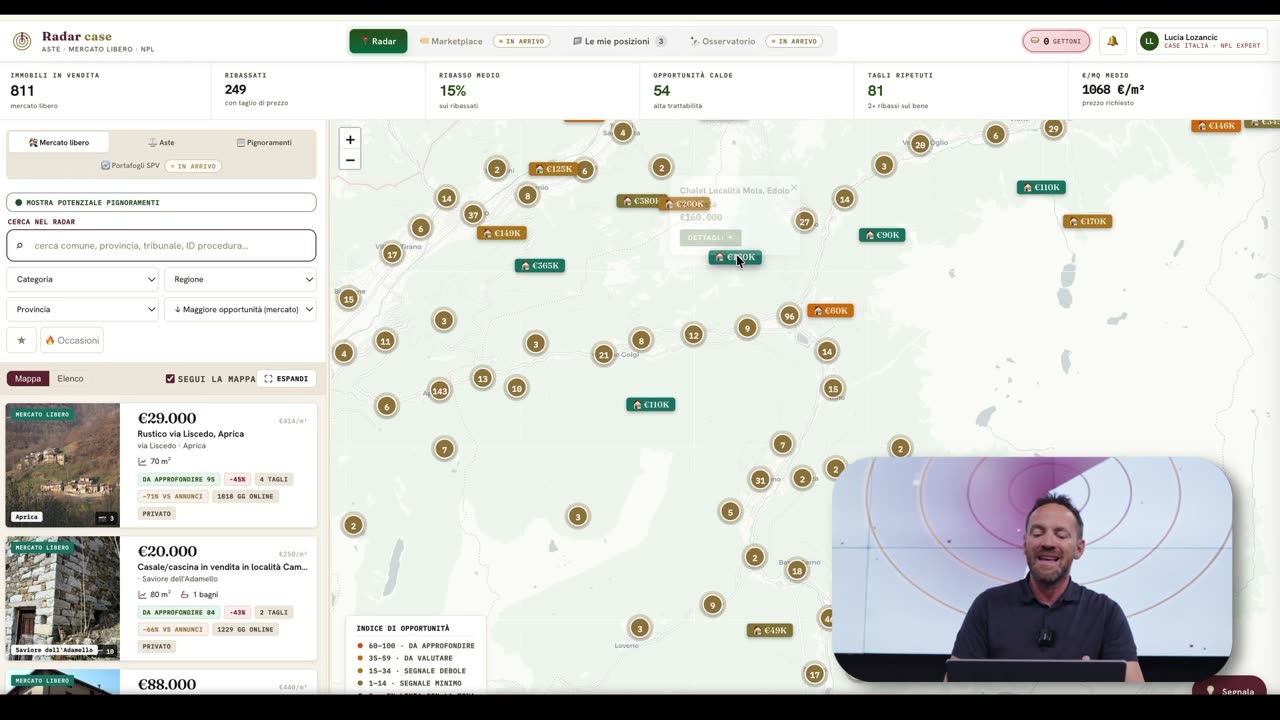Screen dimensions: 1280x720
Task: Open the Provincia dropdown
Action: (x=83, y=309)
